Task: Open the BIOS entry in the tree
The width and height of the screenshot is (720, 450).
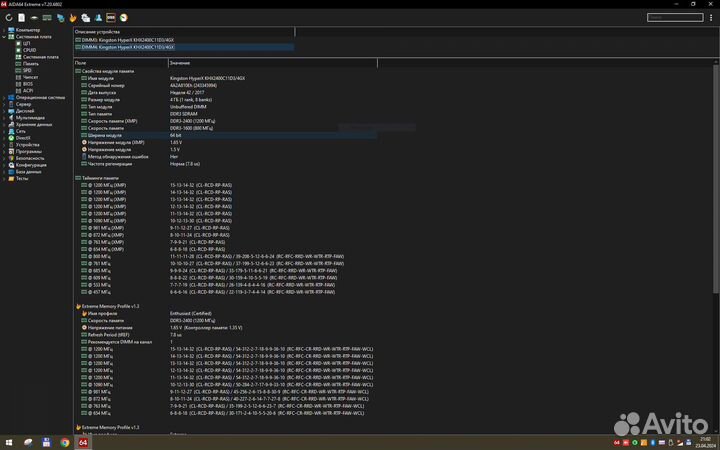Action: click(x=28, y=84)
